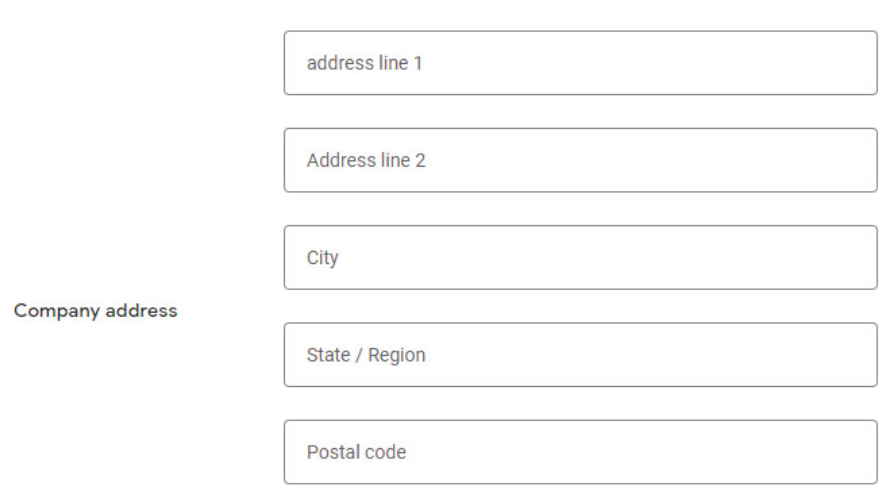Click inside the City input
The image size is (894, 493).
(x=580, y=257)
